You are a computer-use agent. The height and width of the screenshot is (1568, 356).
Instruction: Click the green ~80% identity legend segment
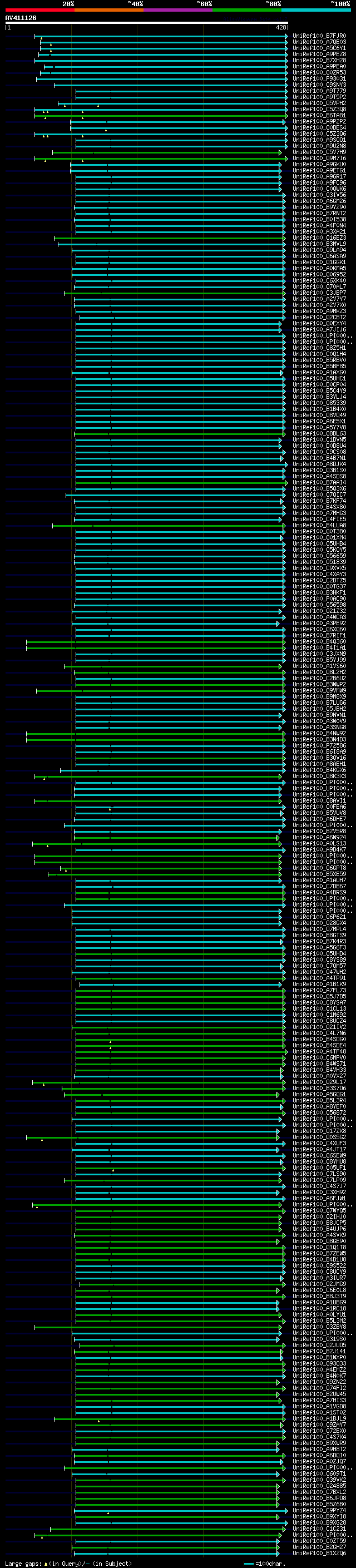(246, 10)
